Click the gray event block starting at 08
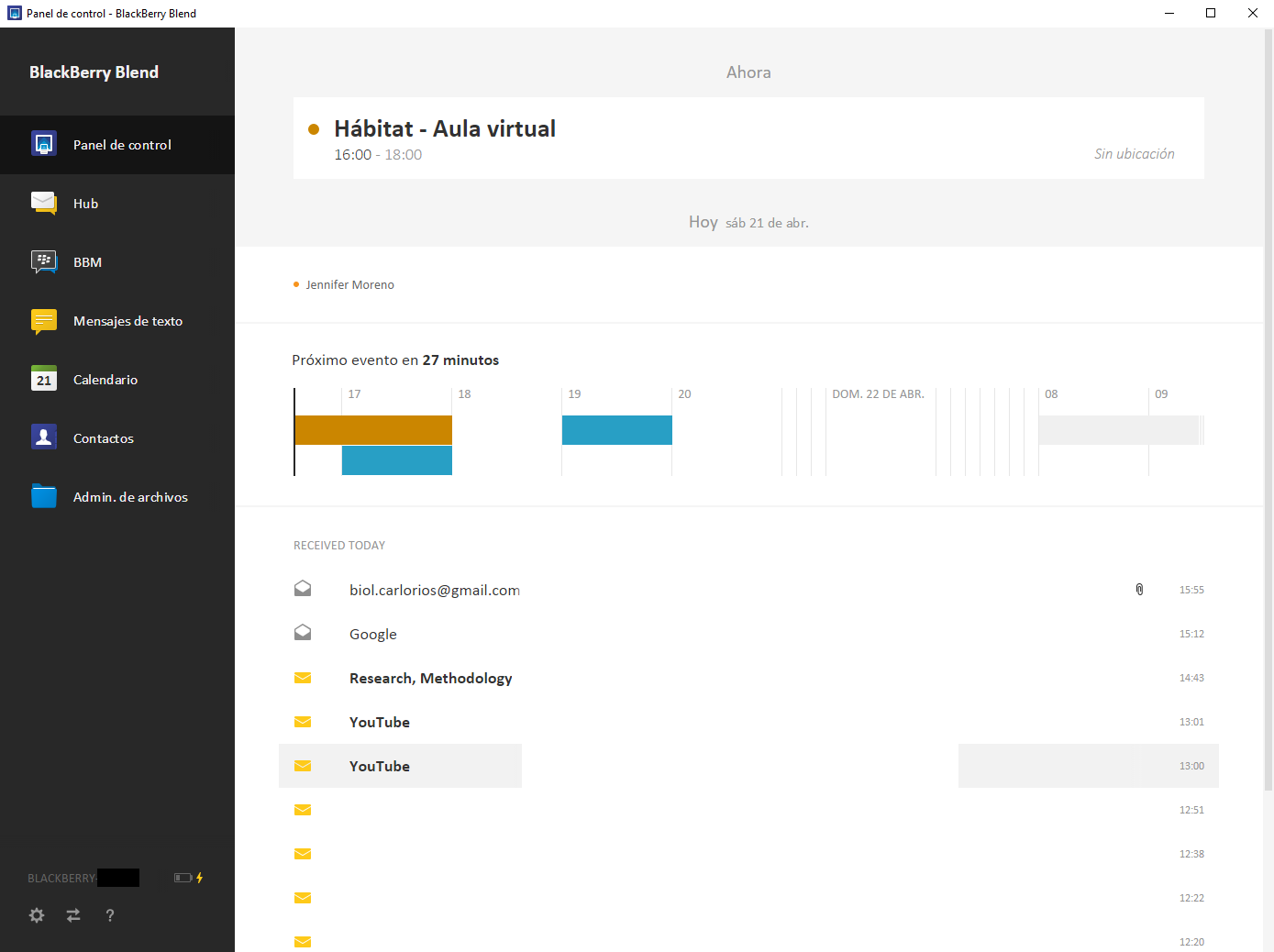 click(1120, 429)
